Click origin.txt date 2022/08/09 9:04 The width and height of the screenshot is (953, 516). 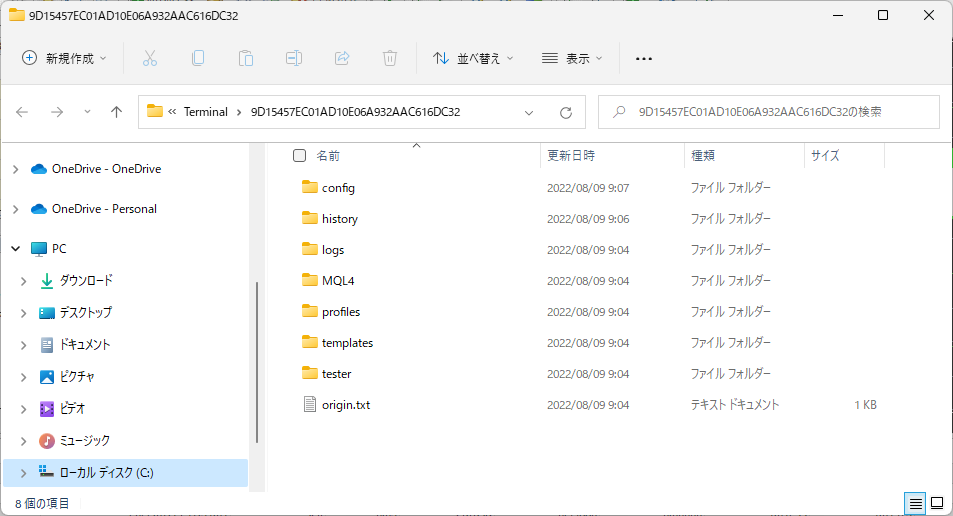pyautogui.click(x=588, y=405)
